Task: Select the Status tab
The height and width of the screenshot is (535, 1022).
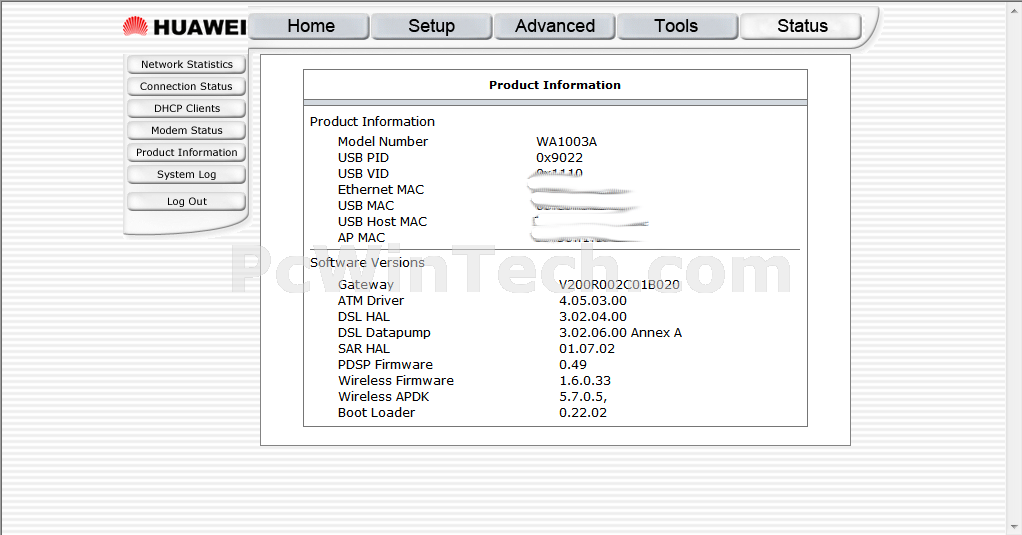Action: pyautogui.click(x=801, y=26)
